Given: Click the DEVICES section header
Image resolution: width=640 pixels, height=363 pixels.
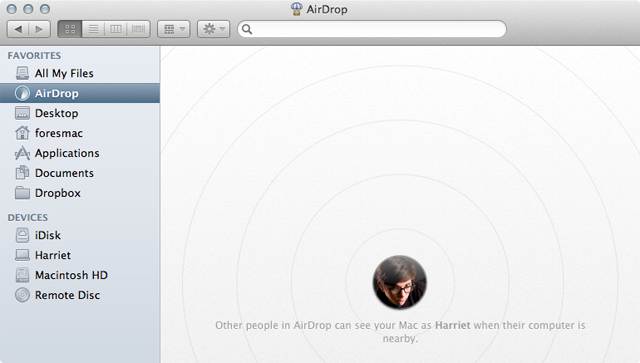Looking at the screenshot, I should (27, 218).
